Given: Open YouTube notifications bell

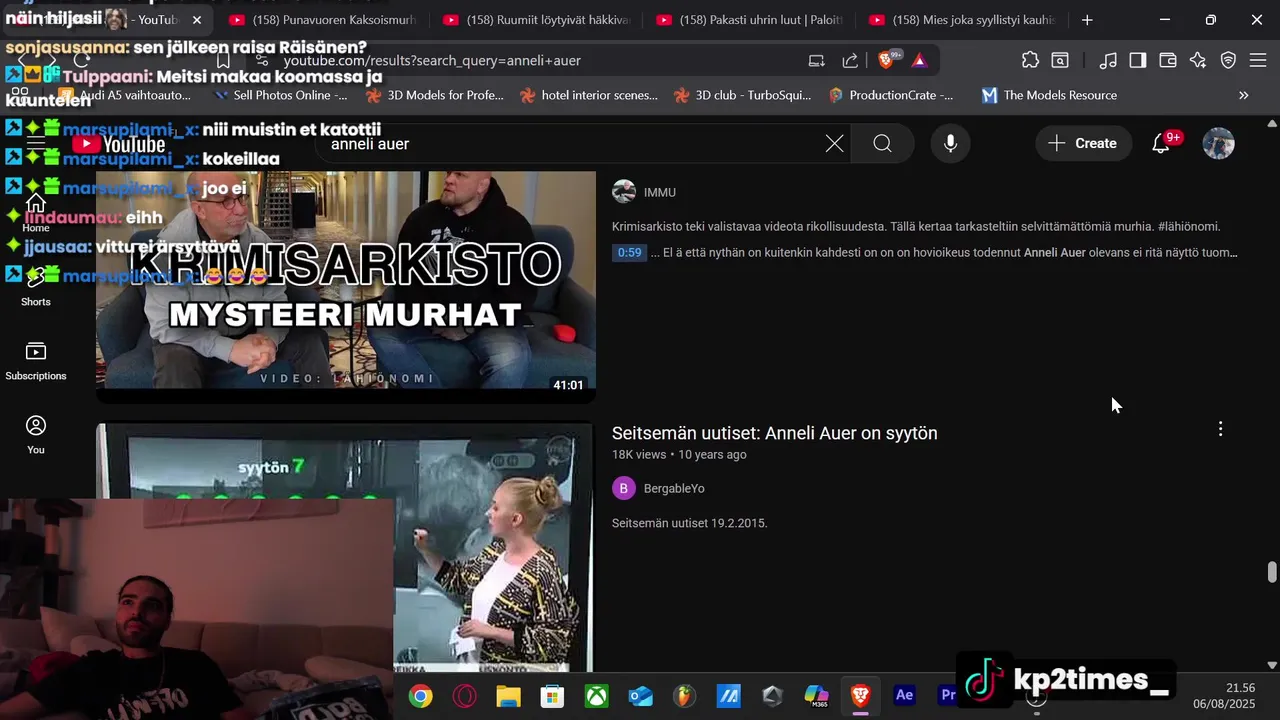Looking at the screenshot, I should 1161,143.
